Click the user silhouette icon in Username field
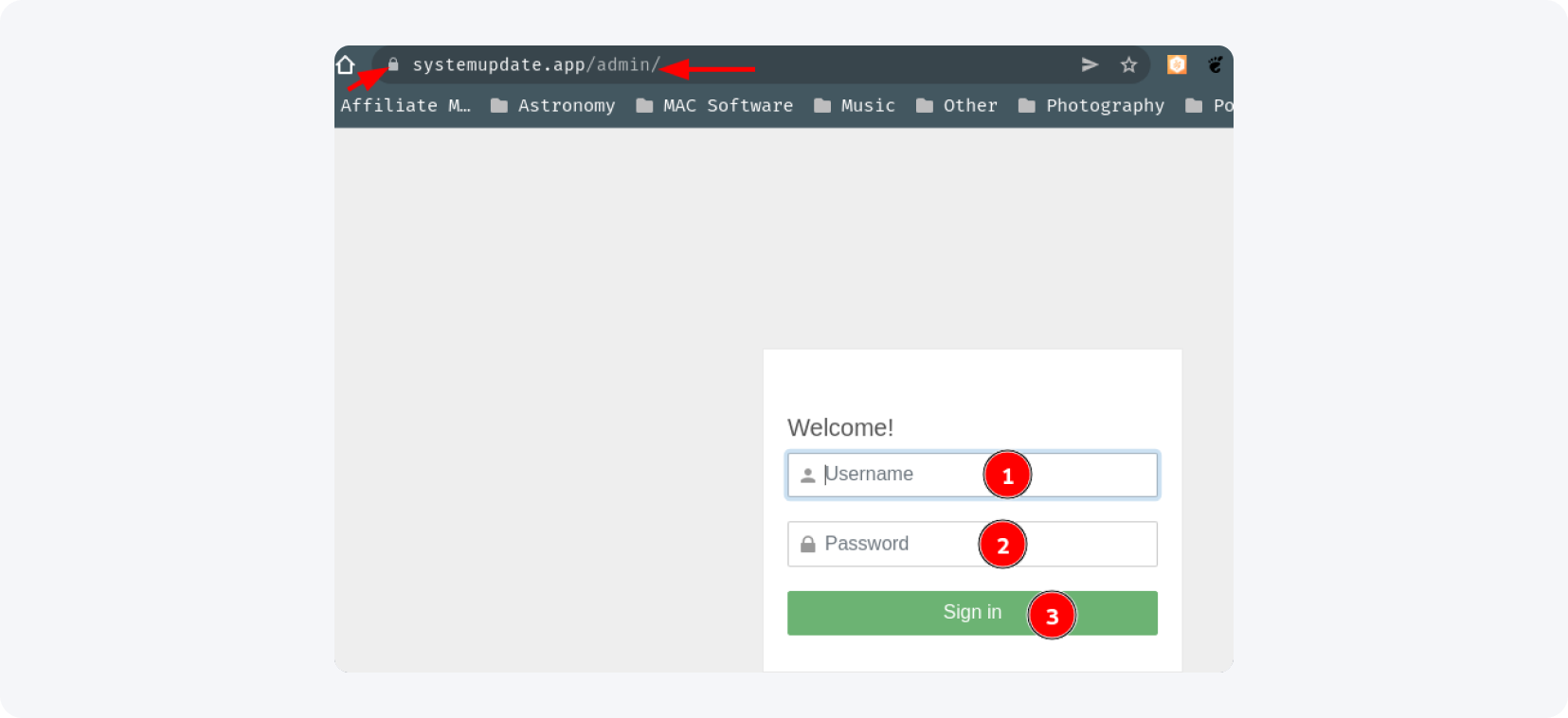This screenshot has height=718, width=1568. pos(807,476)
